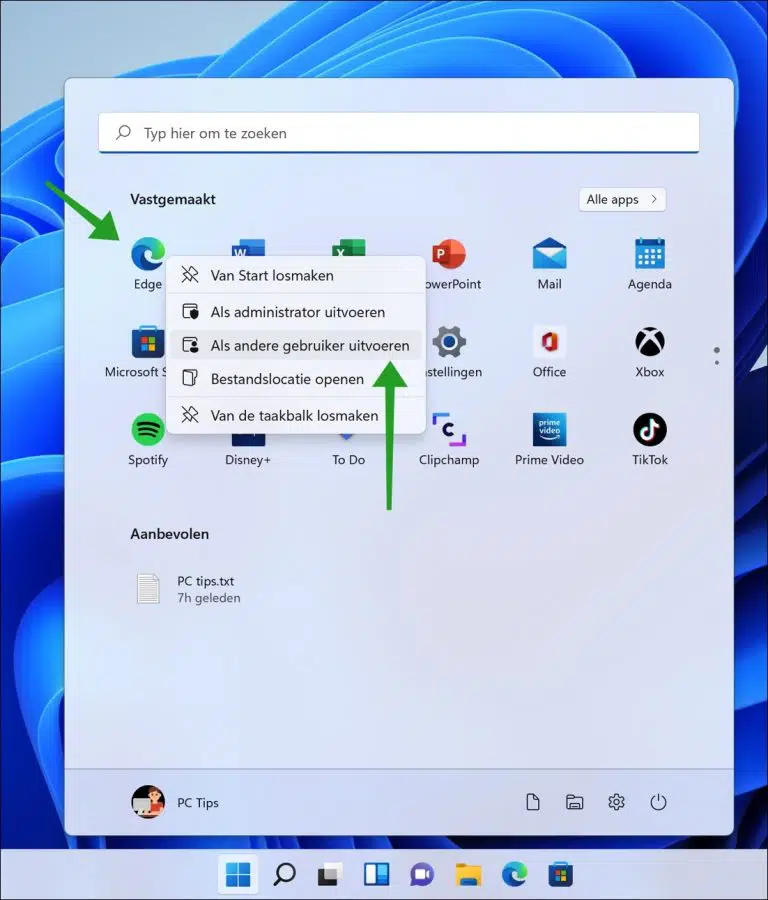Open the Widgets taskbar icon

click(377, 875)
